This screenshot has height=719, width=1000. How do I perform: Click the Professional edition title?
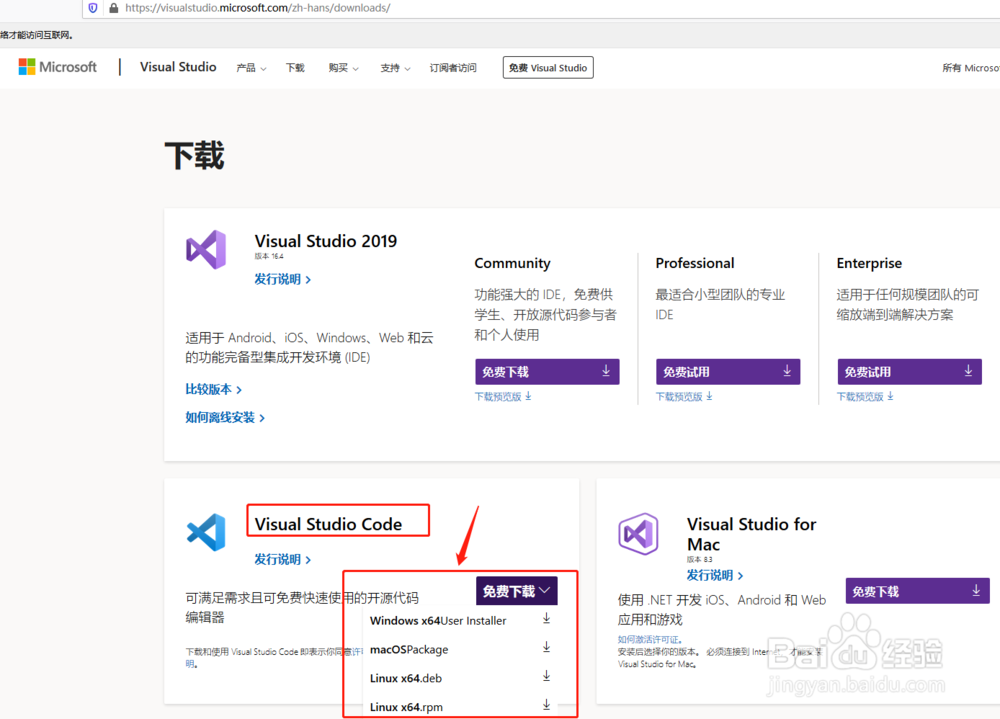point(695,263)
